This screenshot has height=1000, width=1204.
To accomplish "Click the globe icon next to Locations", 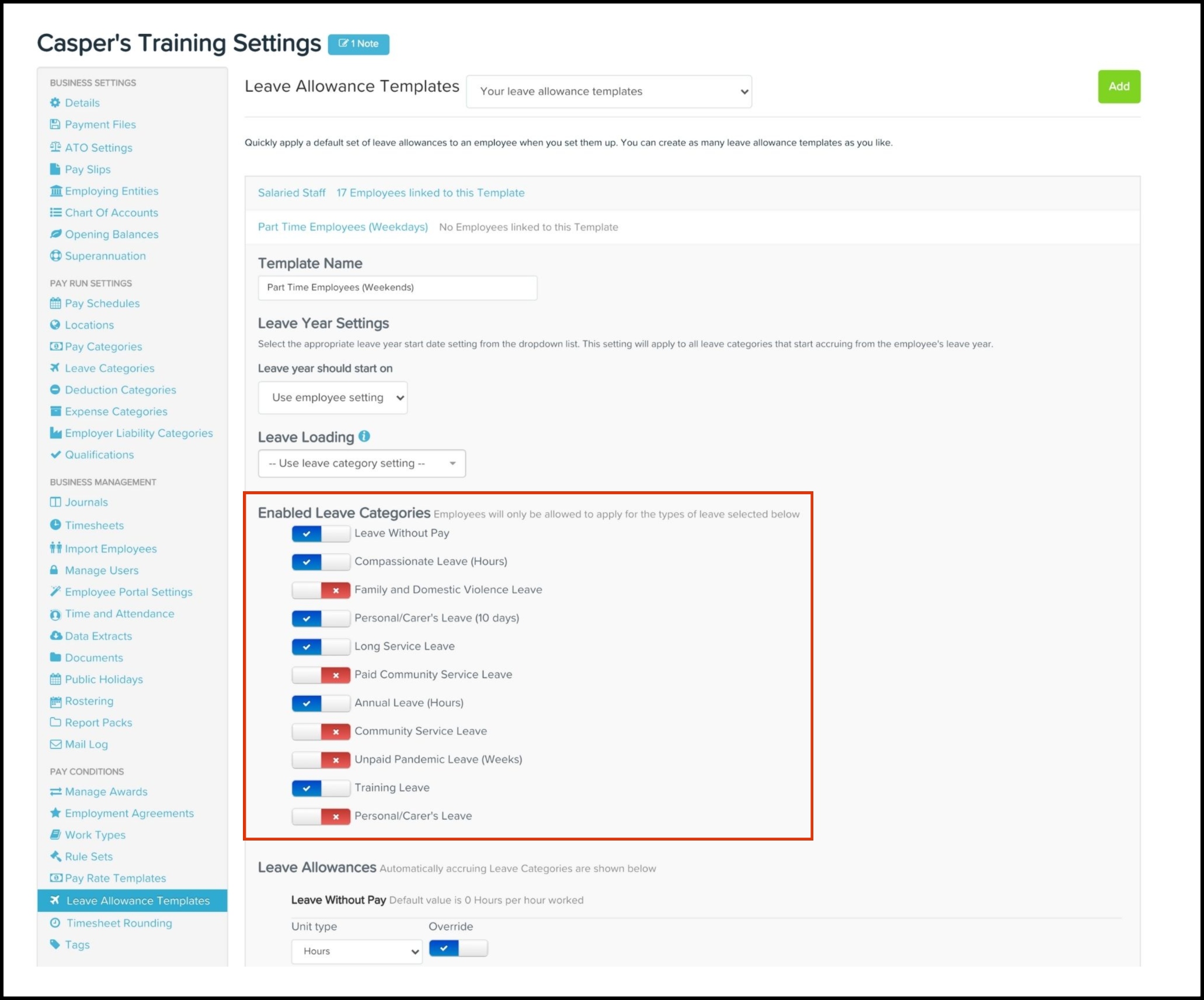I will point(55,325).
